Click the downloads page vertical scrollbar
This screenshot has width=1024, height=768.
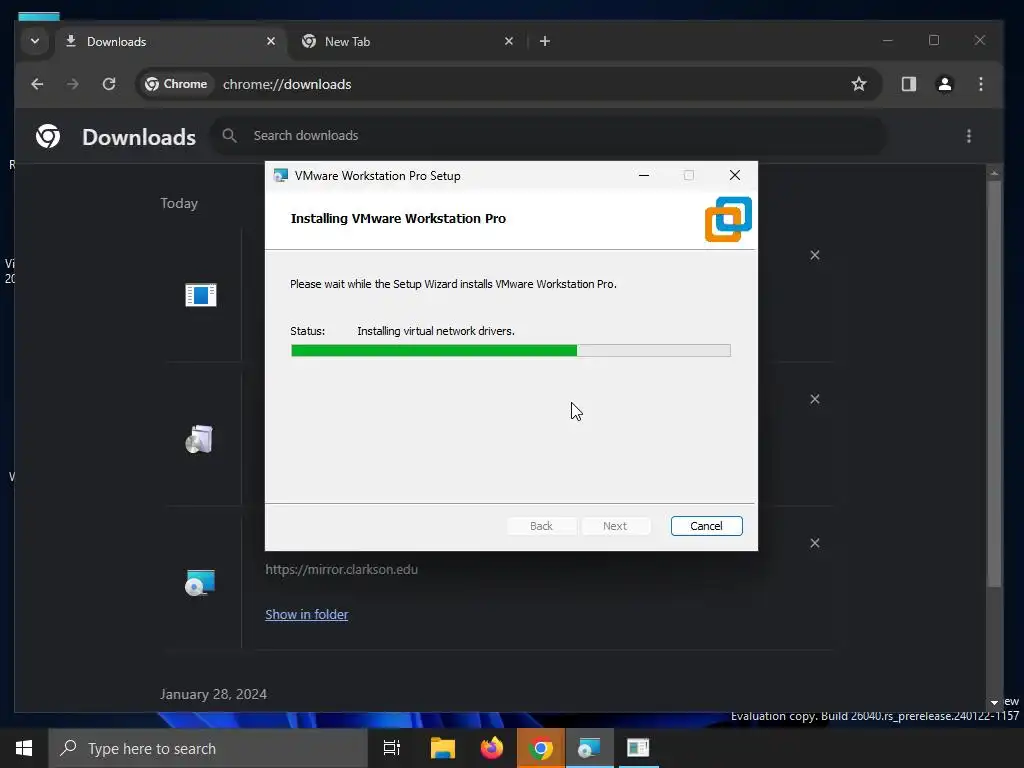(994, 383)
